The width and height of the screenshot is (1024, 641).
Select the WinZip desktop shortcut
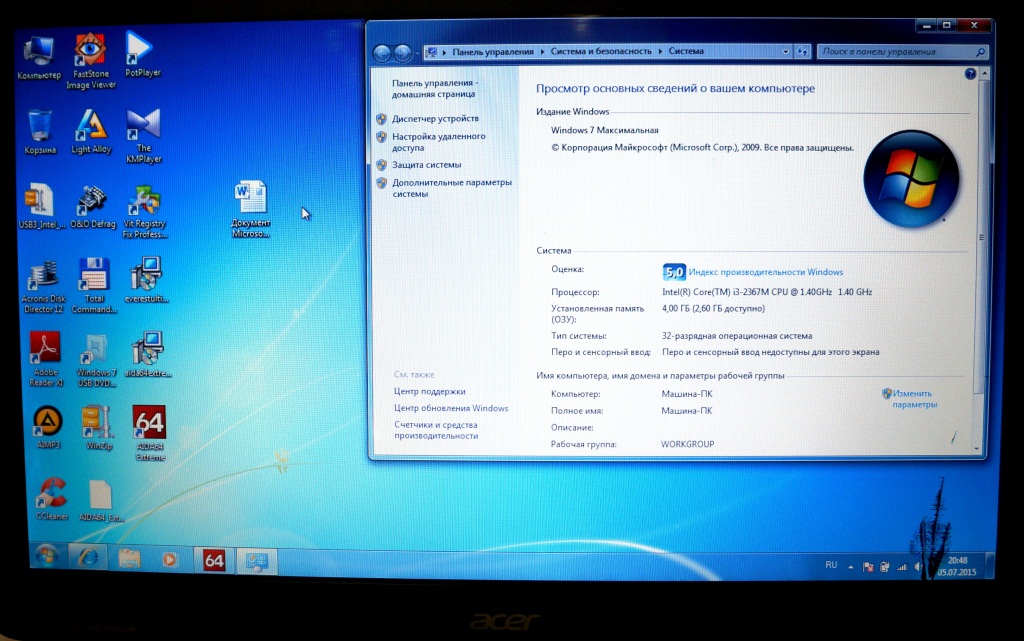tap(98, 428)
